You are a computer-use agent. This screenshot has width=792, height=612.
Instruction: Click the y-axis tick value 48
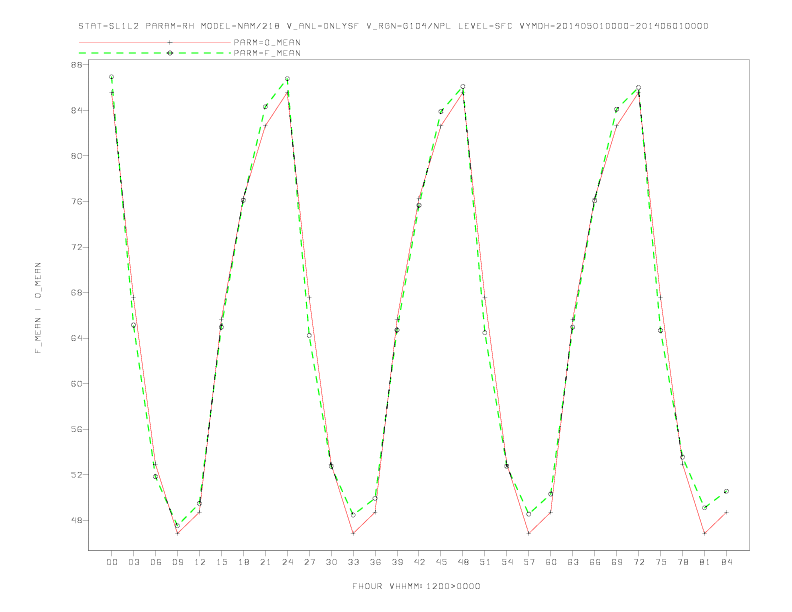point(76,520)
